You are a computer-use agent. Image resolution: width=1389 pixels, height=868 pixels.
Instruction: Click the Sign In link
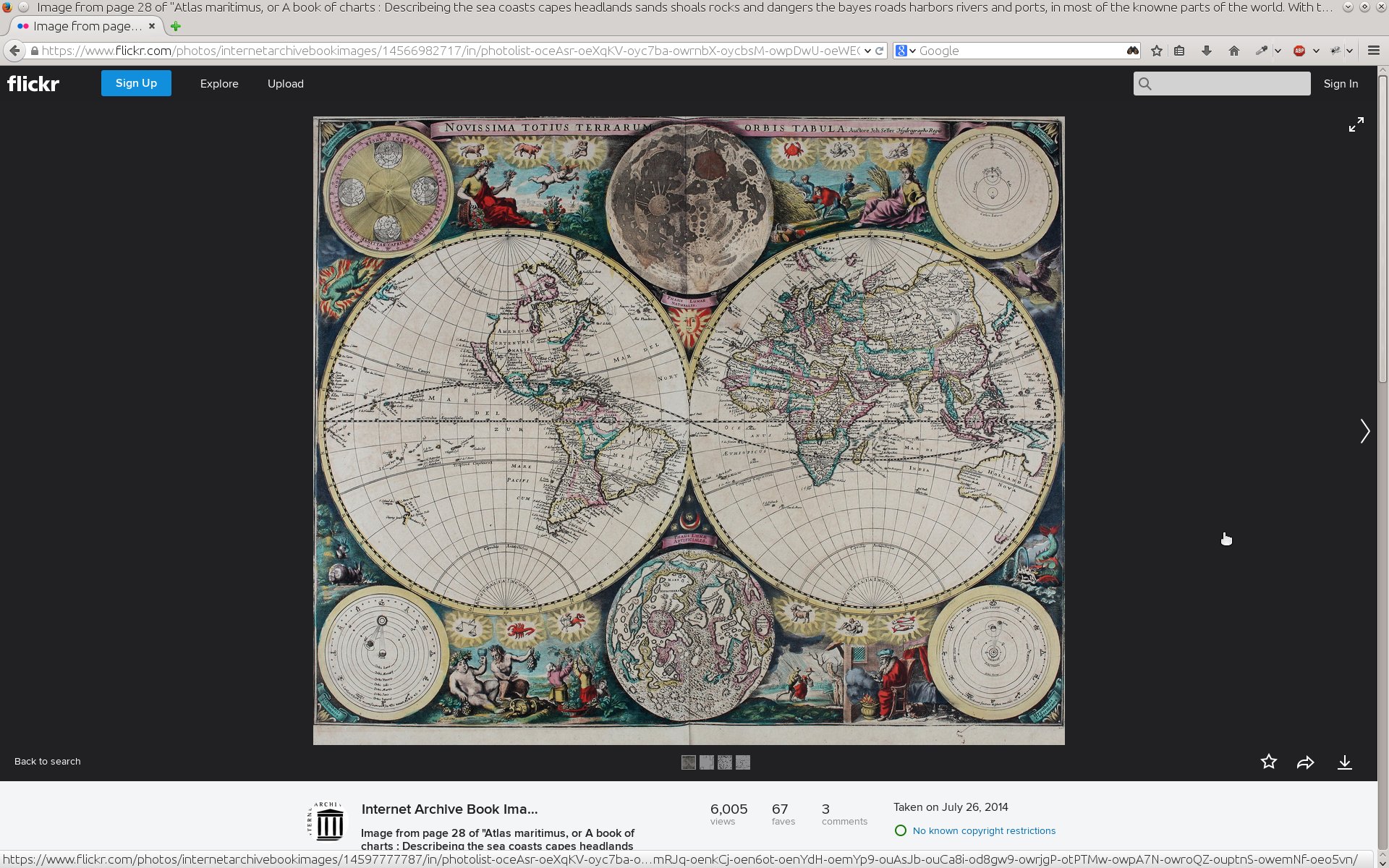(x=1341, y=84)
